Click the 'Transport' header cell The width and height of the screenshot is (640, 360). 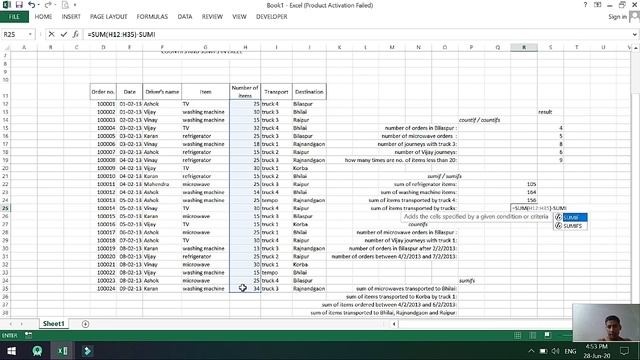(276, 92)
